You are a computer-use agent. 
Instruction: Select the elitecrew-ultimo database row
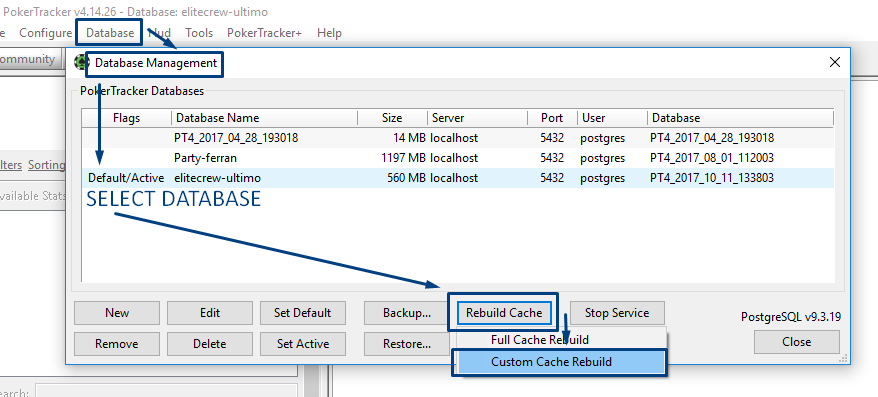click(458, 178)
